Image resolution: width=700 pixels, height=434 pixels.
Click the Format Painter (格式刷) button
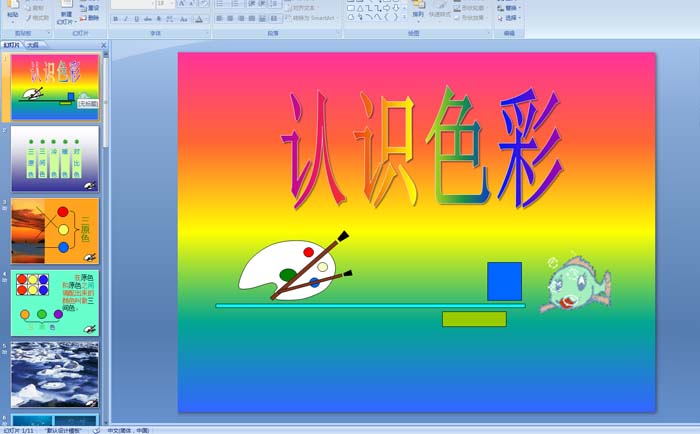37,18
